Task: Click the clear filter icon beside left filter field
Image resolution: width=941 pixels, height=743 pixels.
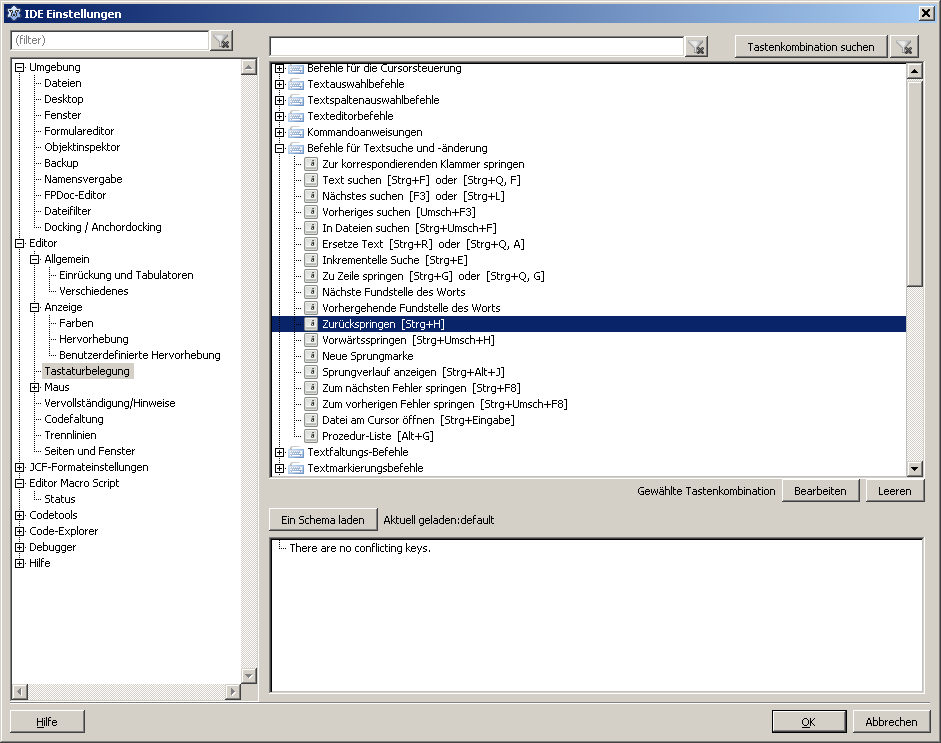Action: coord(222,40)
